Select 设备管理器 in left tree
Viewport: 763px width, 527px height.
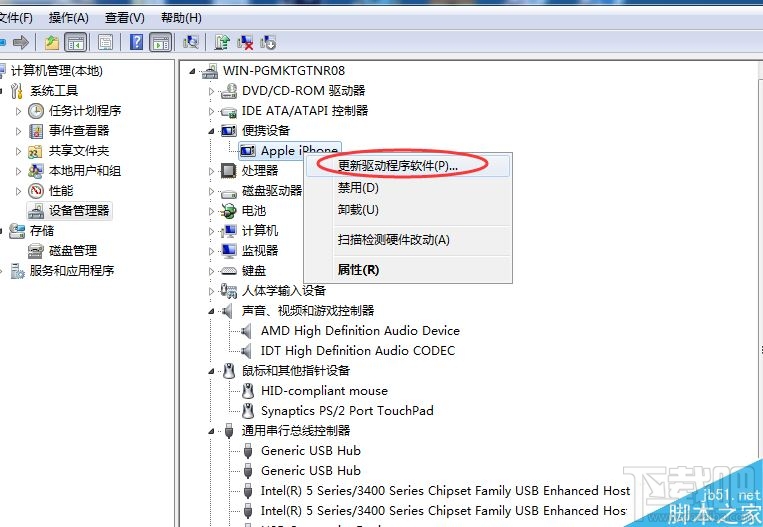(x=79, y=211)
